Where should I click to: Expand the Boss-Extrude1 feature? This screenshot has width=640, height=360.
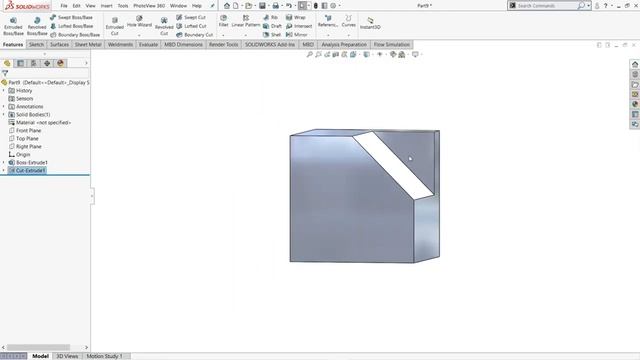tap(4, 162)
